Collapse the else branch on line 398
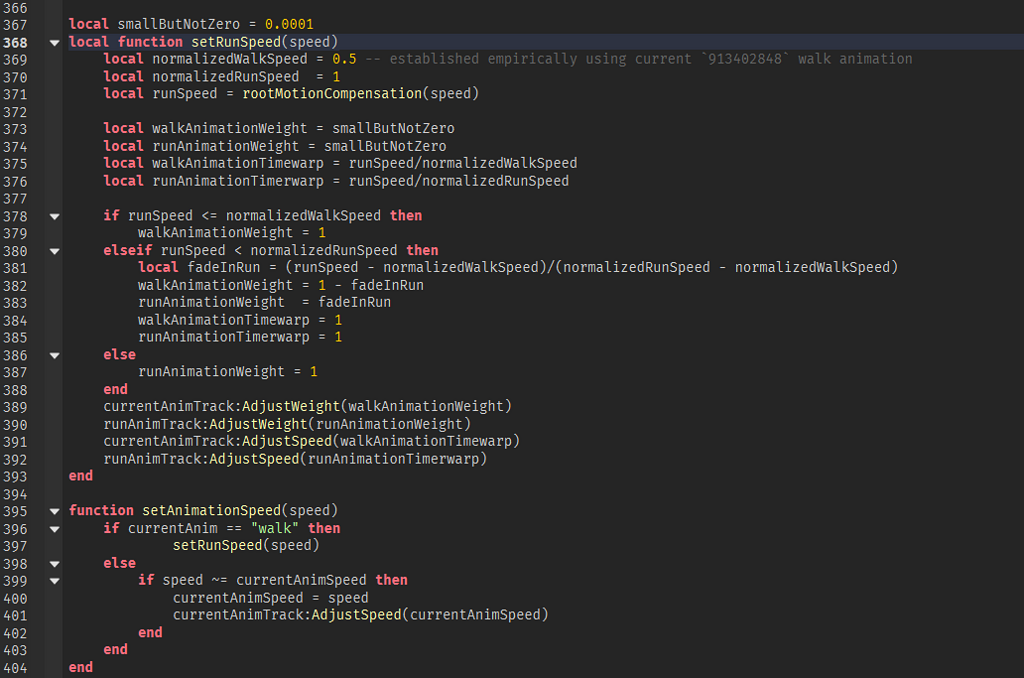The width and height of the screenshot is (1024, 678). 54,563
